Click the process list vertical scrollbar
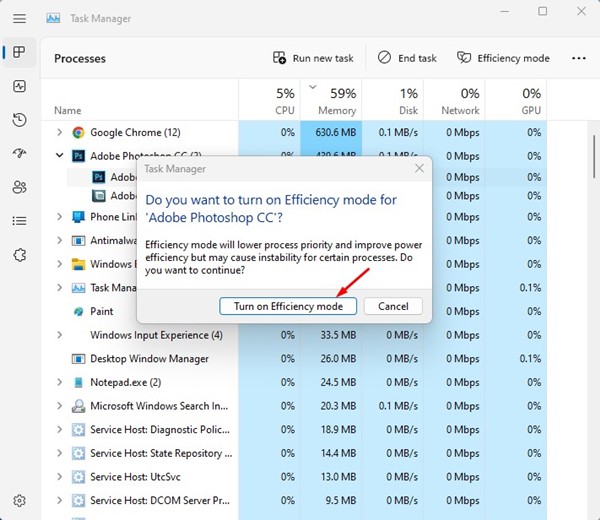Viewport: 600px width, 520px height. point(594,155)
